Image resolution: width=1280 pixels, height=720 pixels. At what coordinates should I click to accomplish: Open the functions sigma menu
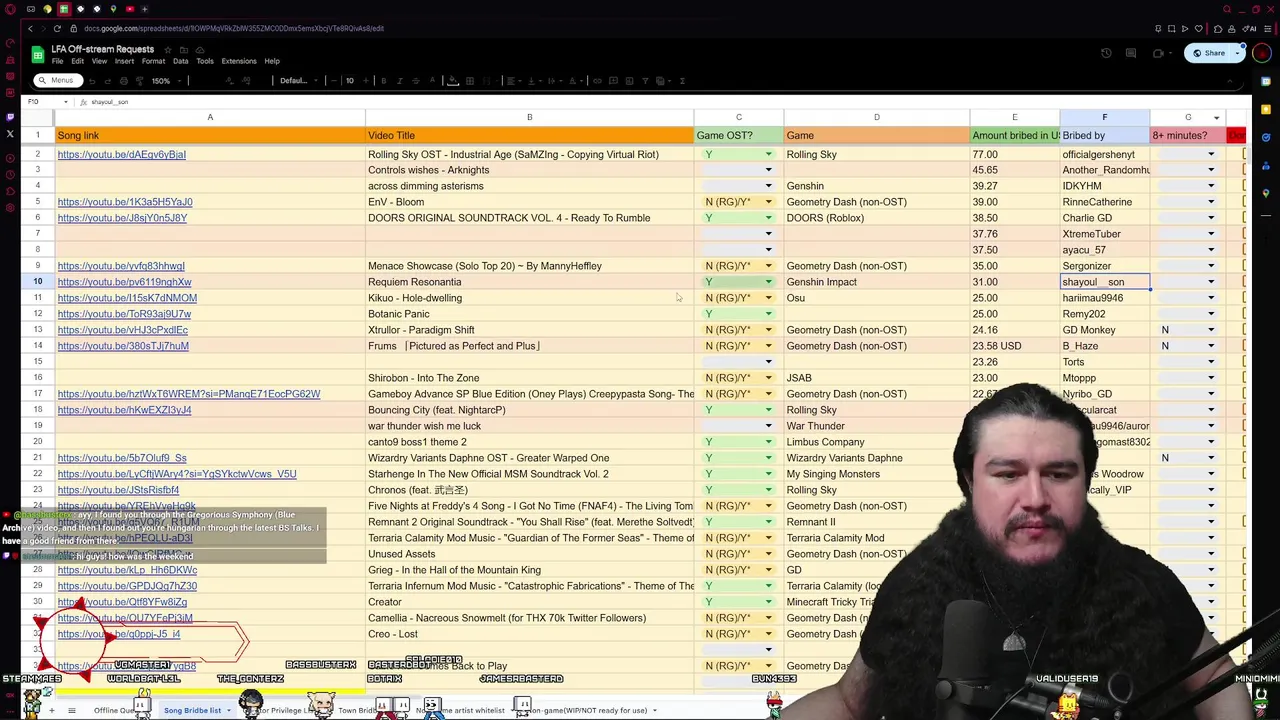pyautogui.click(x=682, y=81)
